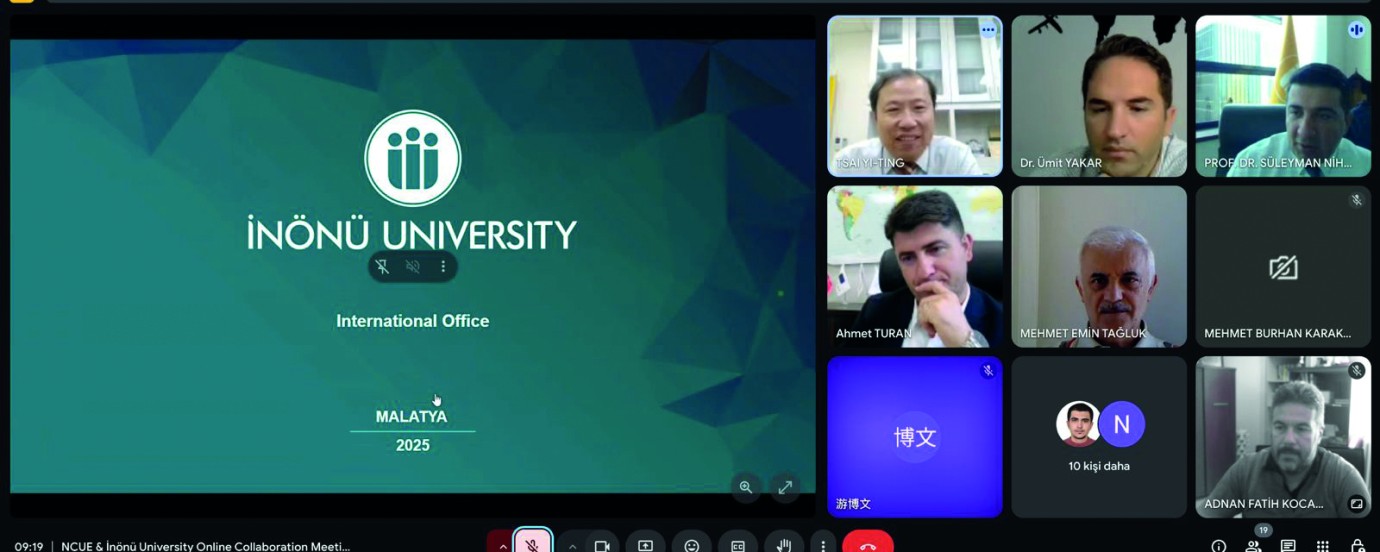
Task: Click name label 'MEHMET EMİN TAĞLUK'
Action: pos(1083,333)
